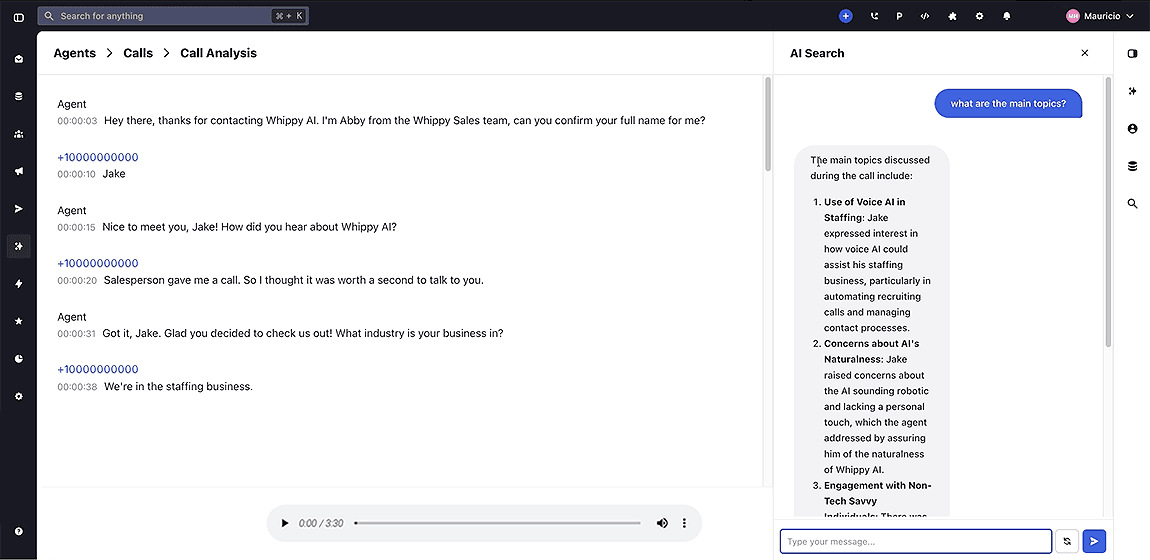The width and height of the screenshot is (1150, 560).
Task: Click the Call Analysis breadcrumb
Action: 219,53
